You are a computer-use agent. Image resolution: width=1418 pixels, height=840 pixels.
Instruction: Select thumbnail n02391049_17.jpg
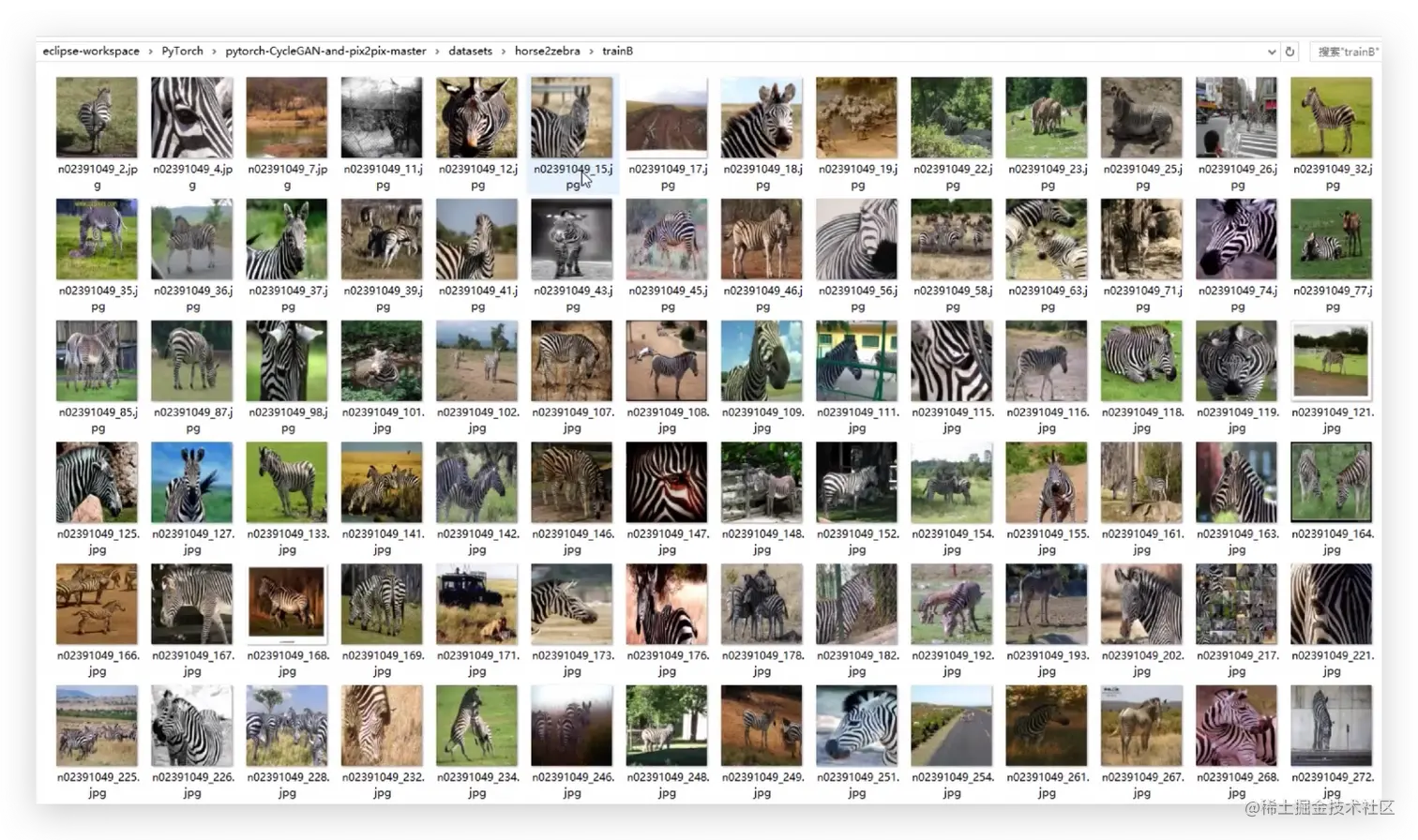point(667,117)
